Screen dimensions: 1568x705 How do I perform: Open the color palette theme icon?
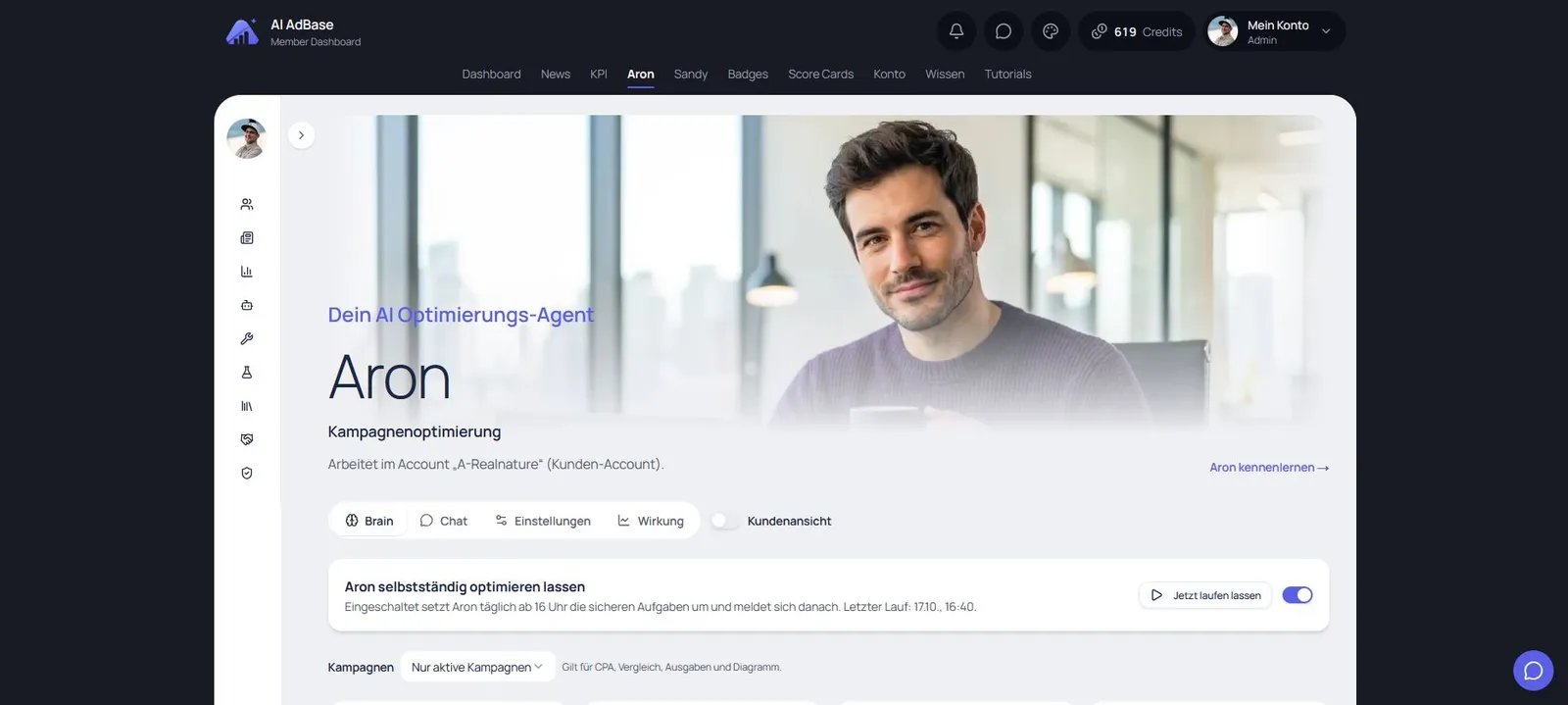1051,31
